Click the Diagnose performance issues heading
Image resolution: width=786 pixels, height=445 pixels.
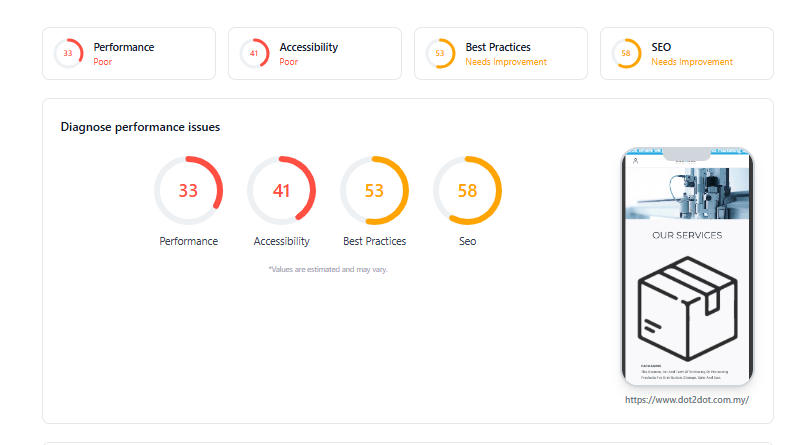click(x=140, y=127)
